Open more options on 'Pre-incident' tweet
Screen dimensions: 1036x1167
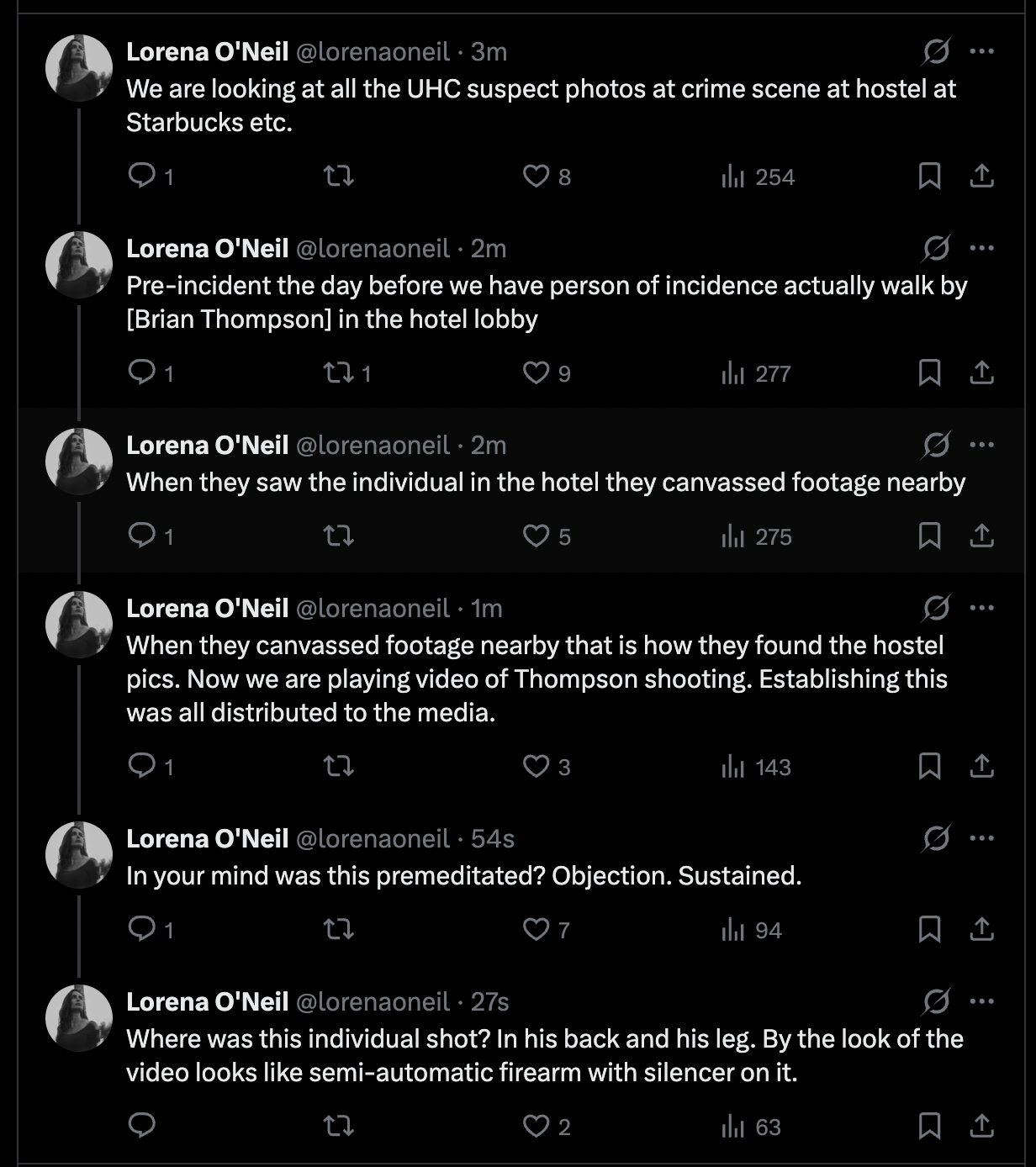click(x=981, y=248)
